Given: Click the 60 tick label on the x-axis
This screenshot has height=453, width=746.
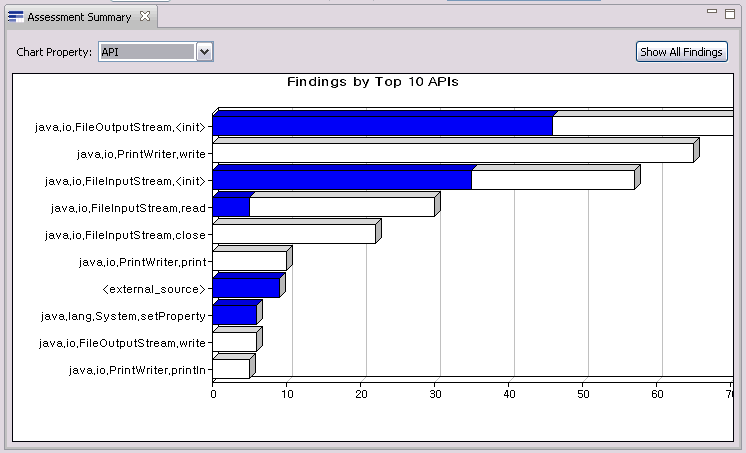Looking at the screenshot, I should pyautogui.click(x=657, y=394).
